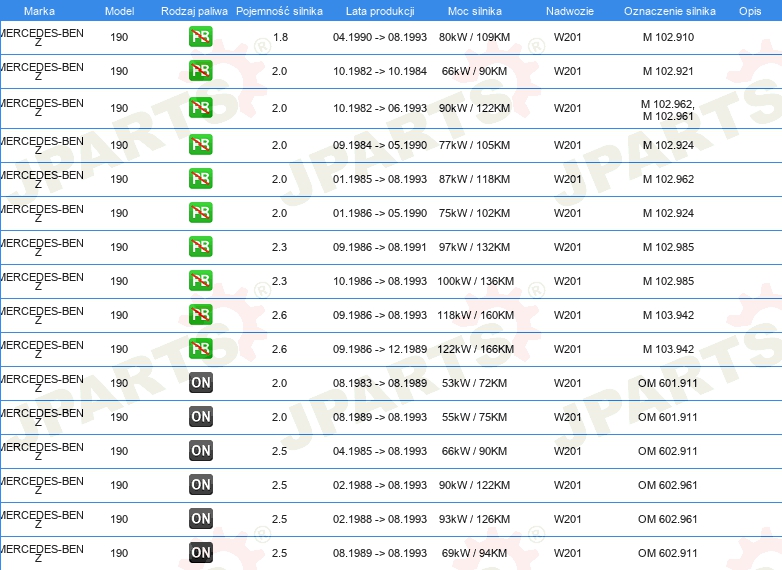The height and width of the screenshot is (570, 782).
Task: Click the Moc silnika column header
Action: click(474, 11)
